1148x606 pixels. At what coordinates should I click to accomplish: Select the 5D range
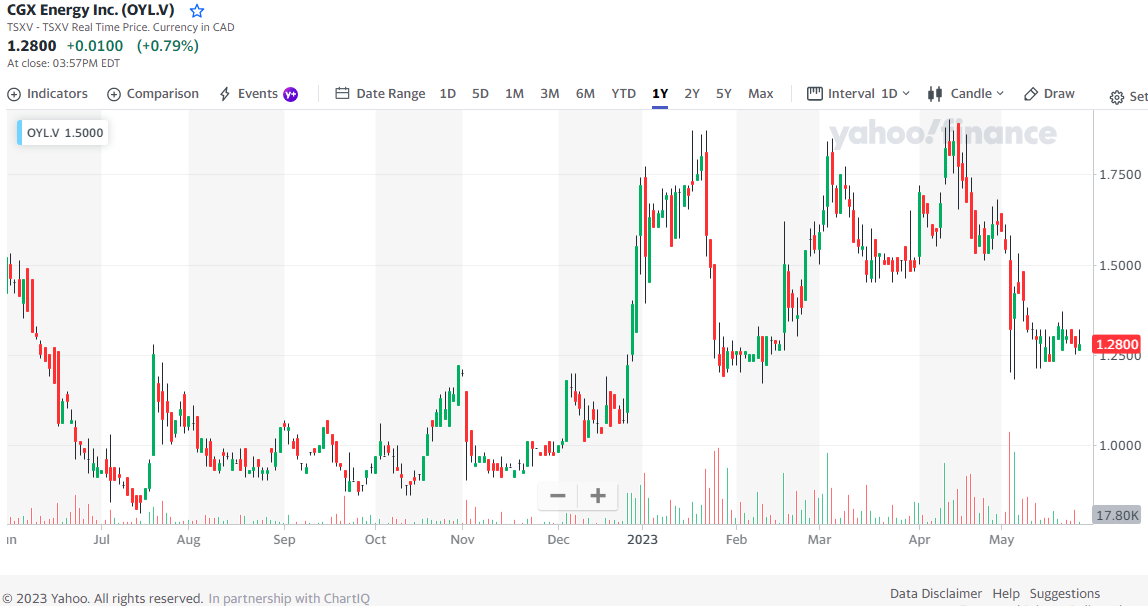pos(480,94)
